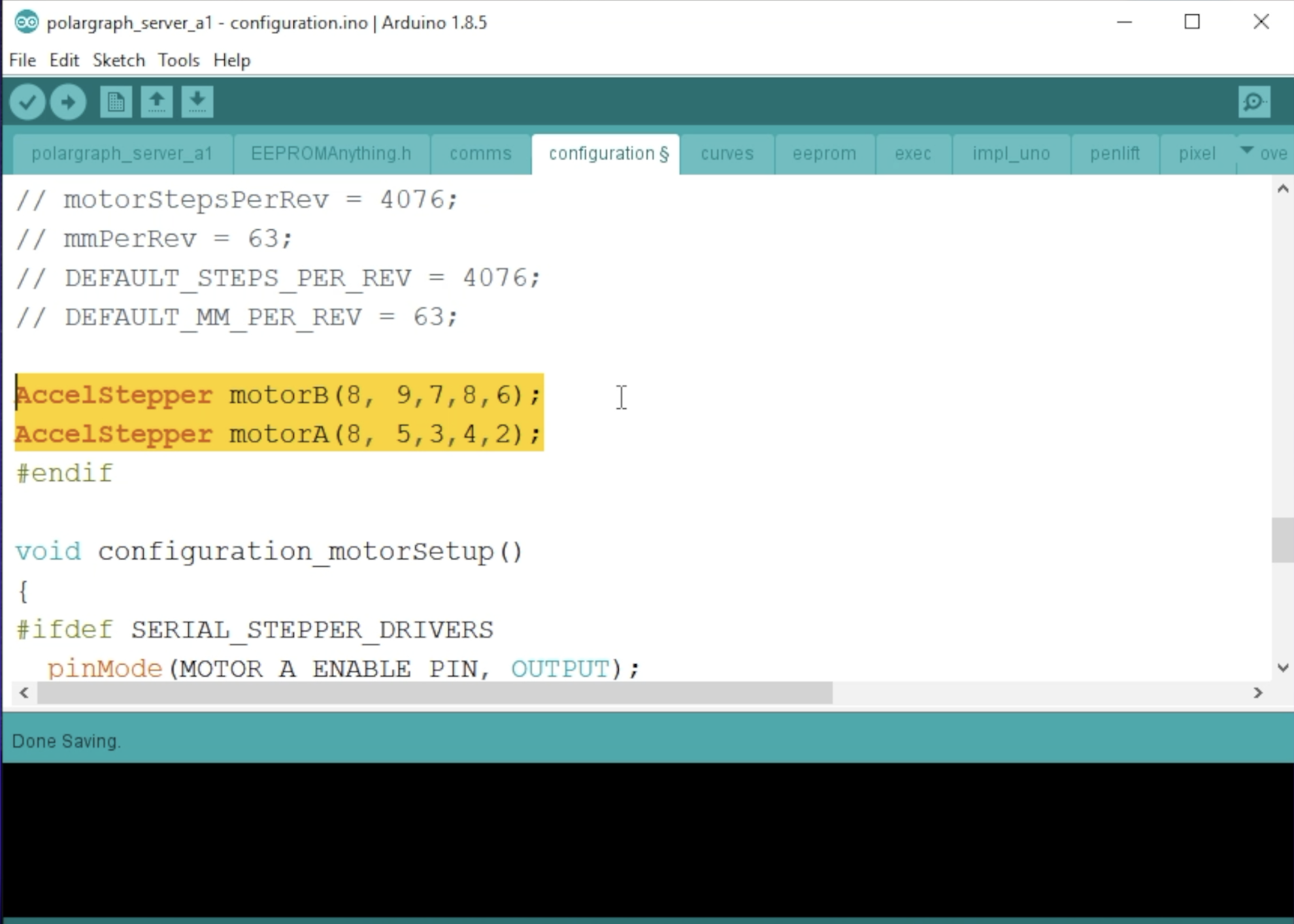Screen dimensions: 1294x924
Task: Open the File menu
Action: [22, 60]
